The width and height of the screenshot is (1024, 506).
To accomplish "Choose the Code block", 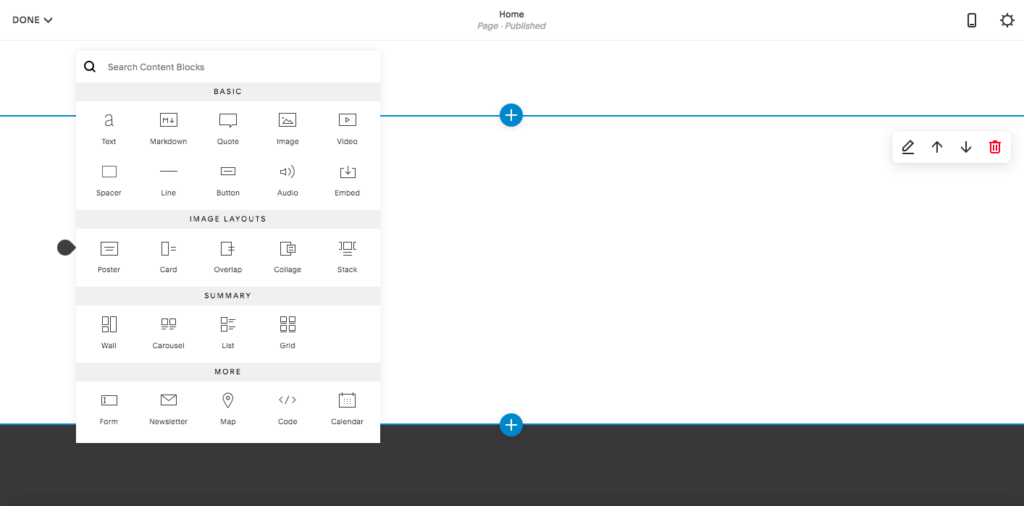I will coord(287,407).
